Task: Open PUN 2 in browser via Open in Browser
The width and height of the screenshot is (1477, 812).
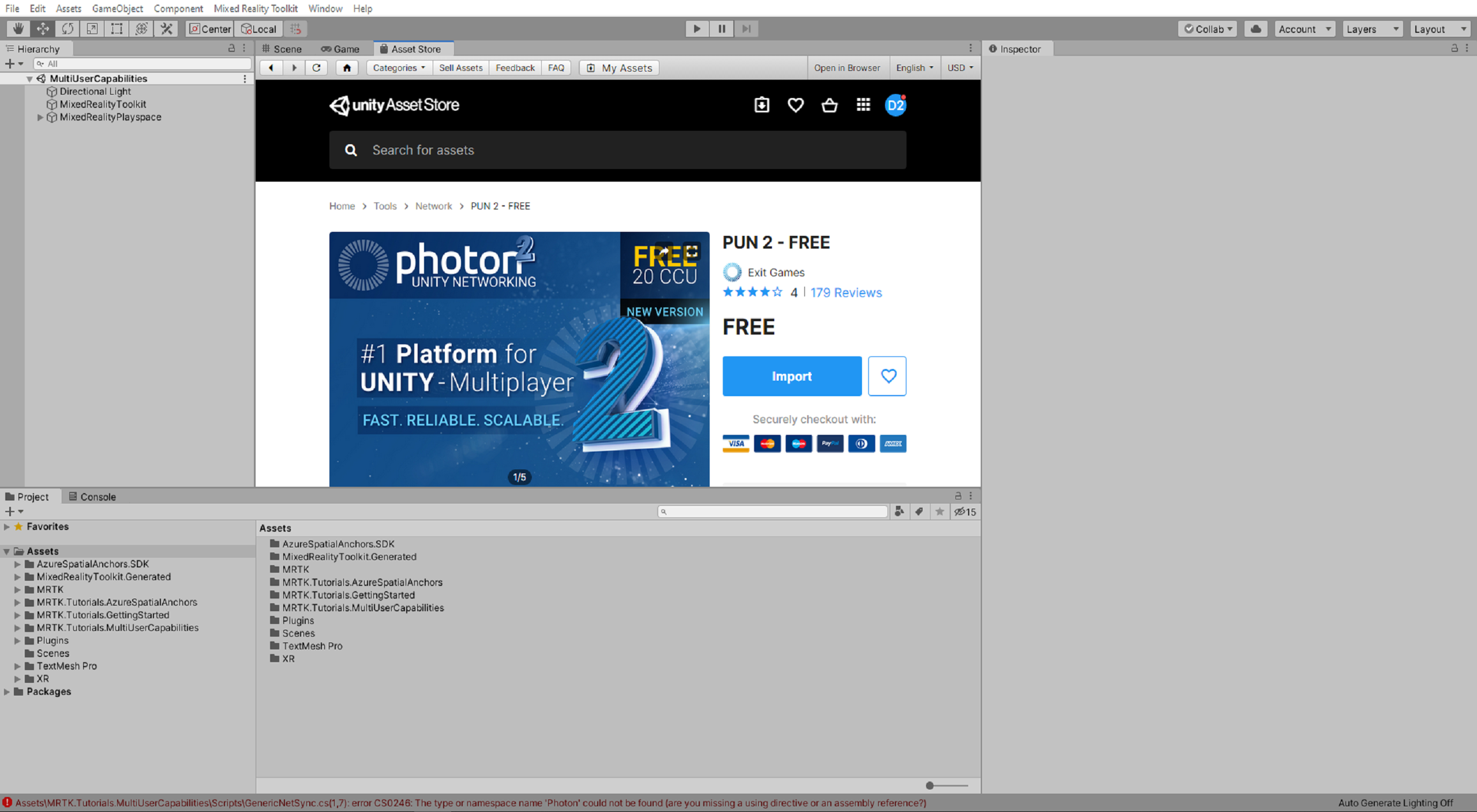Action: coord(845,67)
